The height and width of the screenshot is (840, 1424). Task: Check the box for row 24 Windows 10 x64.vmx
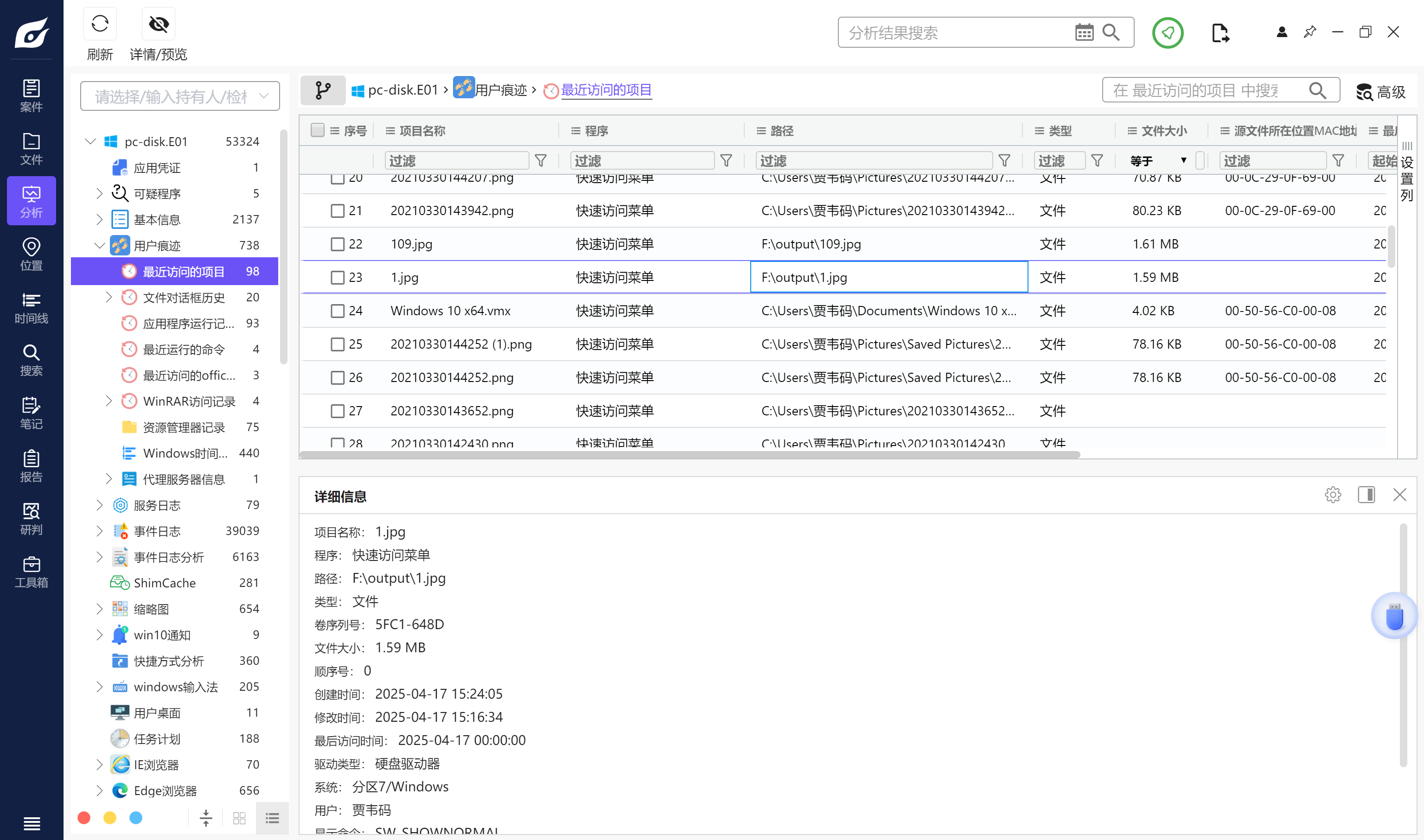(x=338, y=311)
